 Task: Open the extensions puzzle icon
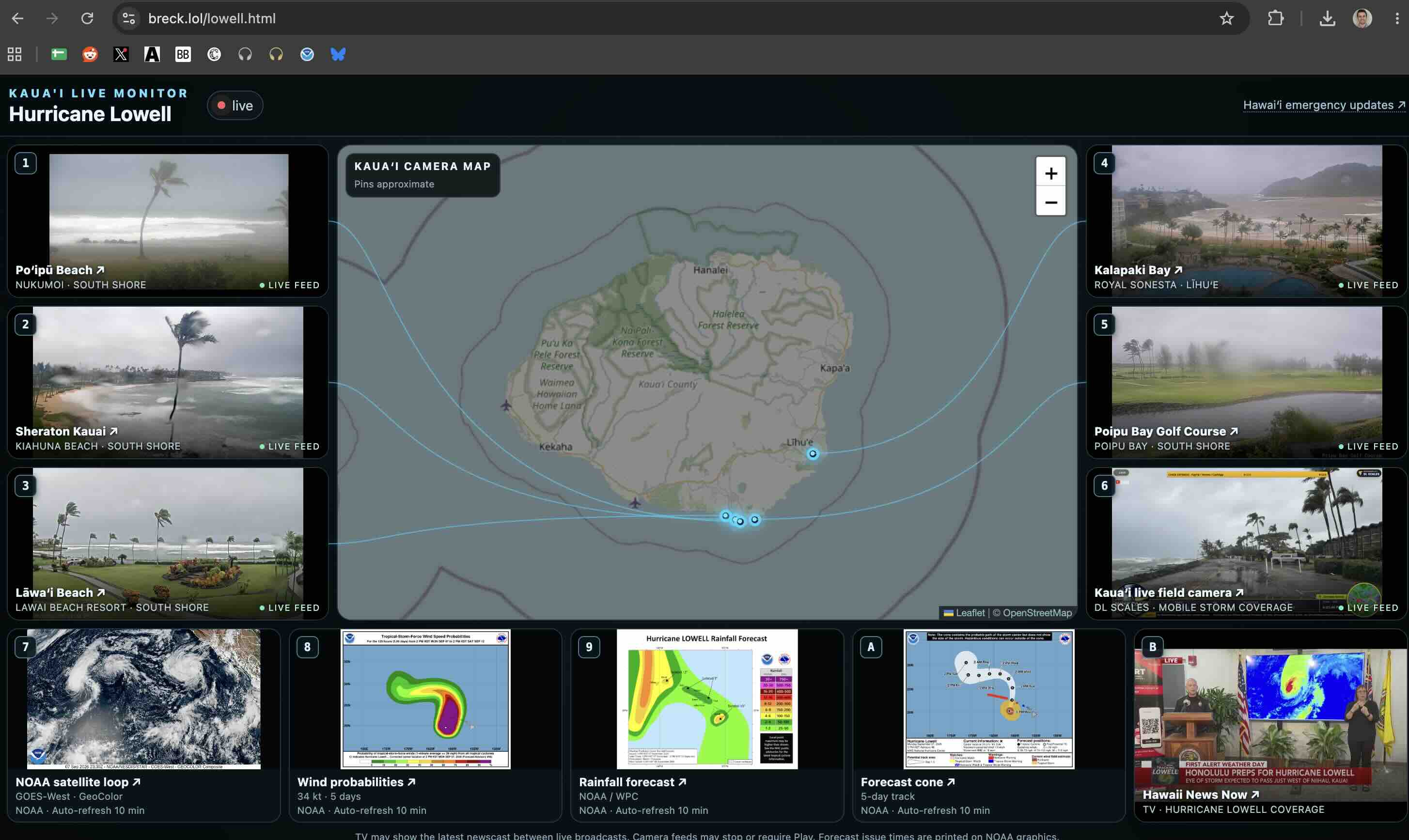[x=1275, y=19]
